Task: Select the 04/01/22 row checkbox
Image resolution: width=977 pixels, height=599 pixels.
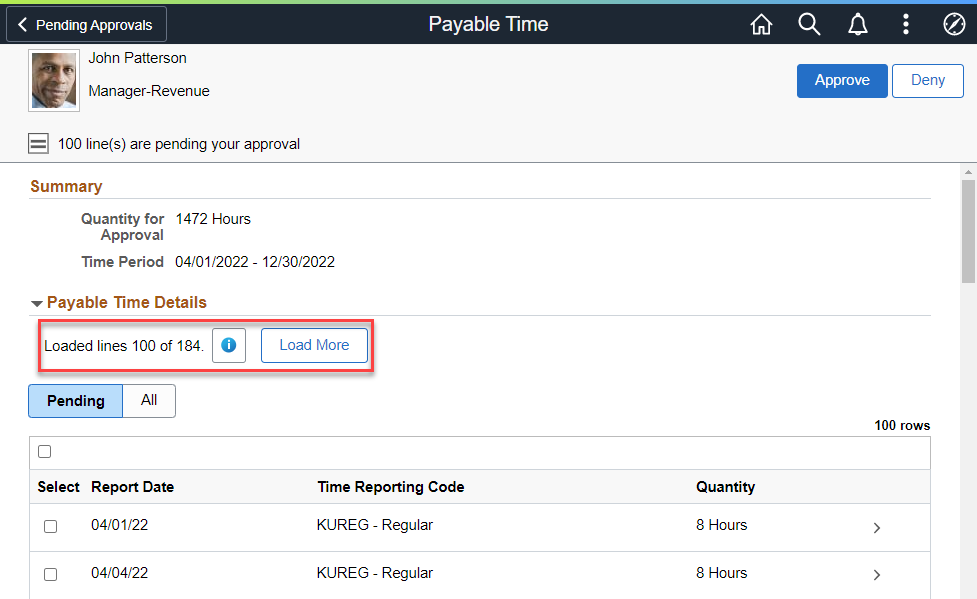Action: 51,526
